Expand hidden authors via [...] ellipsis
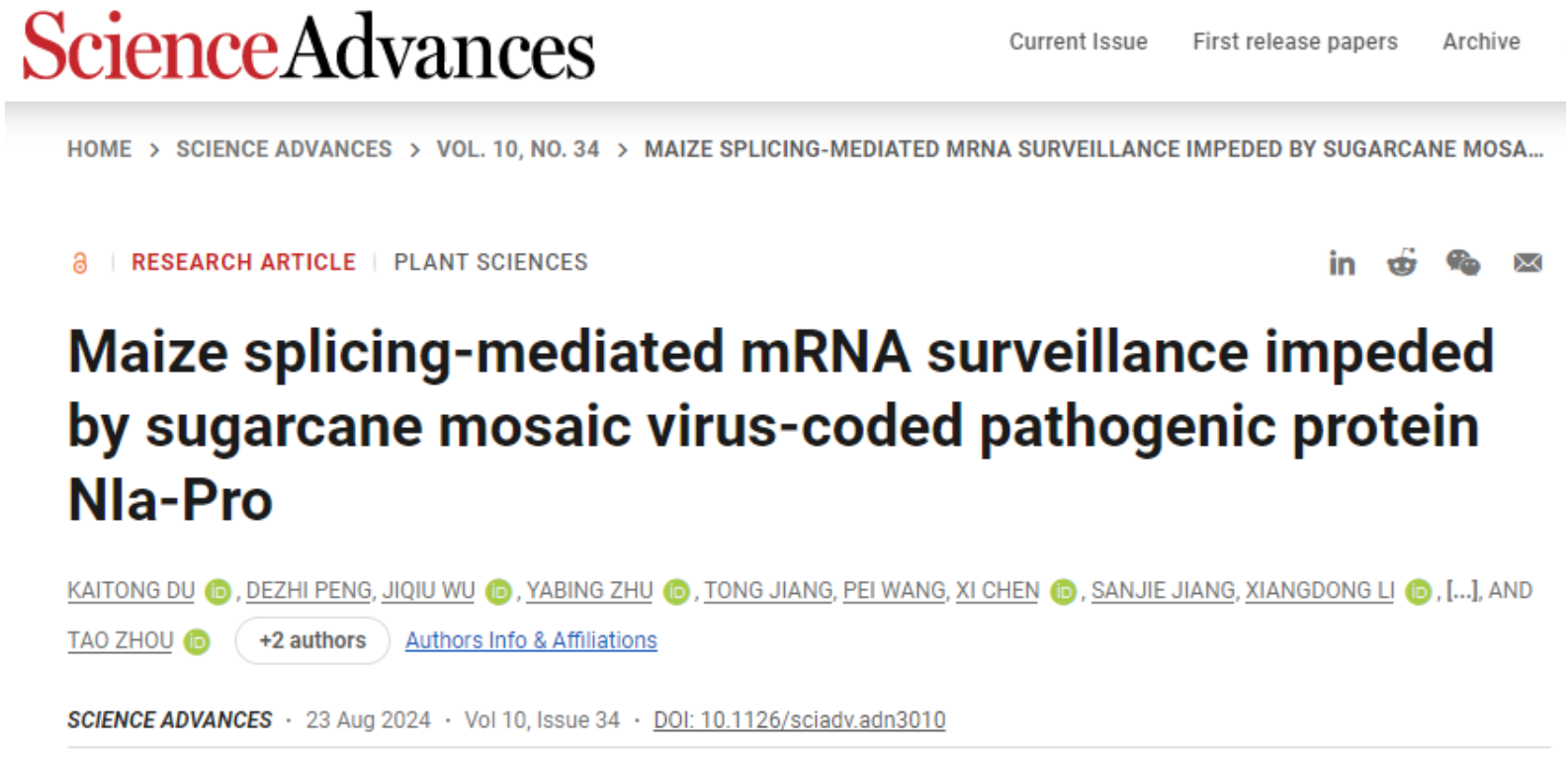This screenshot has height=757, width=1568. (1462, 590)
